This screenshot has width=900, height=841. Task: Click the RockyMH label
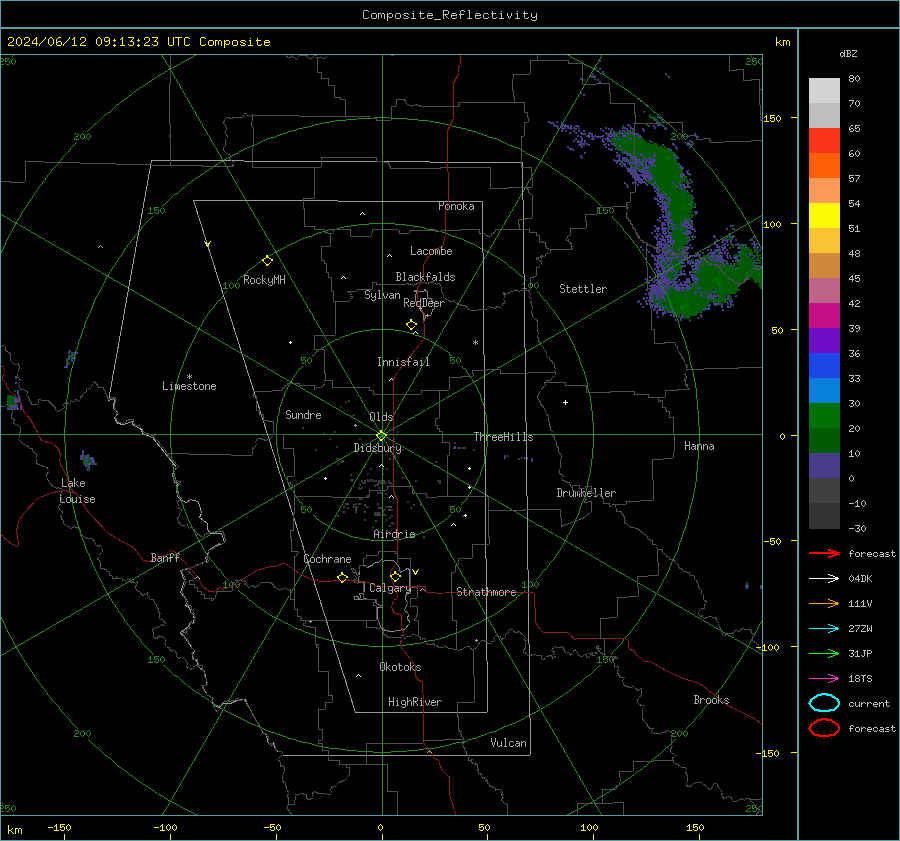(264, 280)
